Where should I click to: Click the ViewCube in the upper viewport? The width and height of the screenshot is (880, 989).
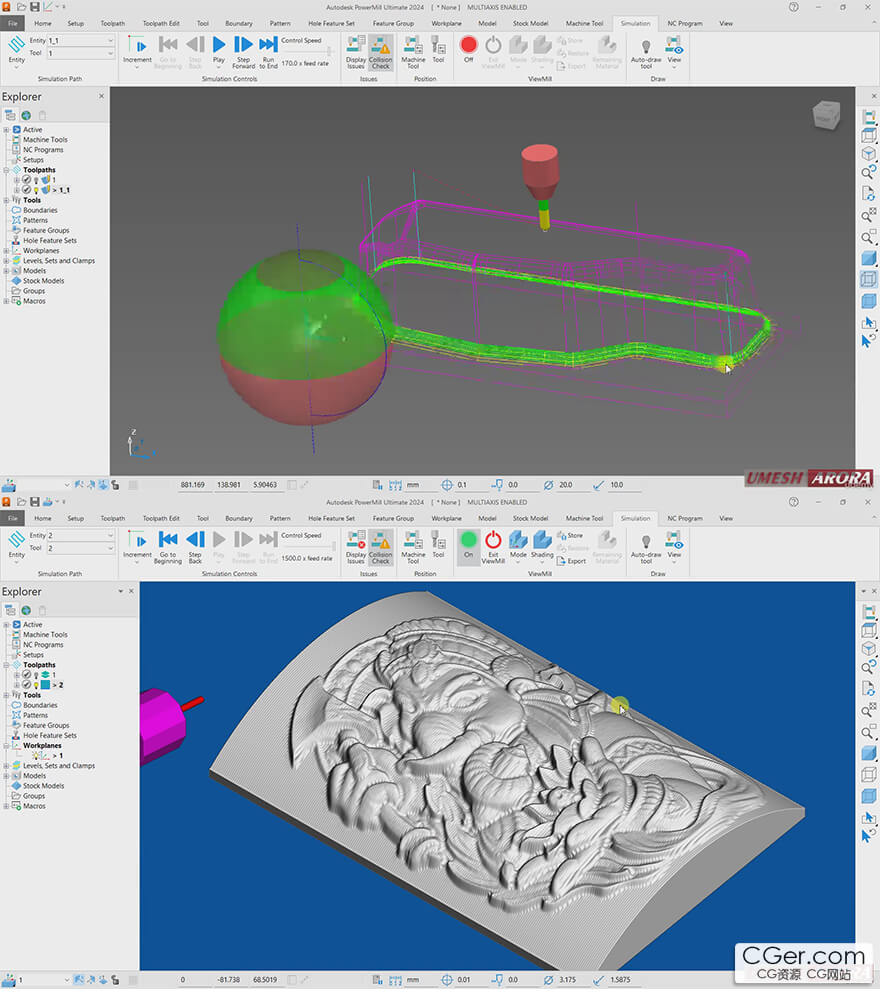click(826, 115)
